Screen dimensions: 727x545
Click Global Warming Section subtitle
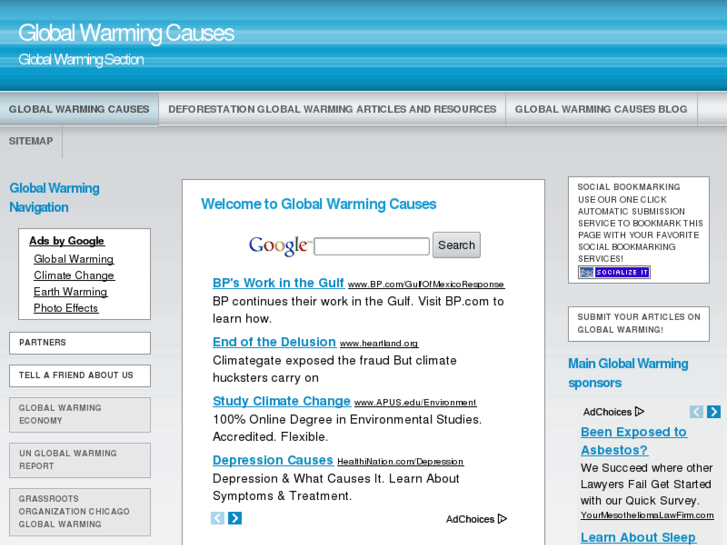(81, 60)
